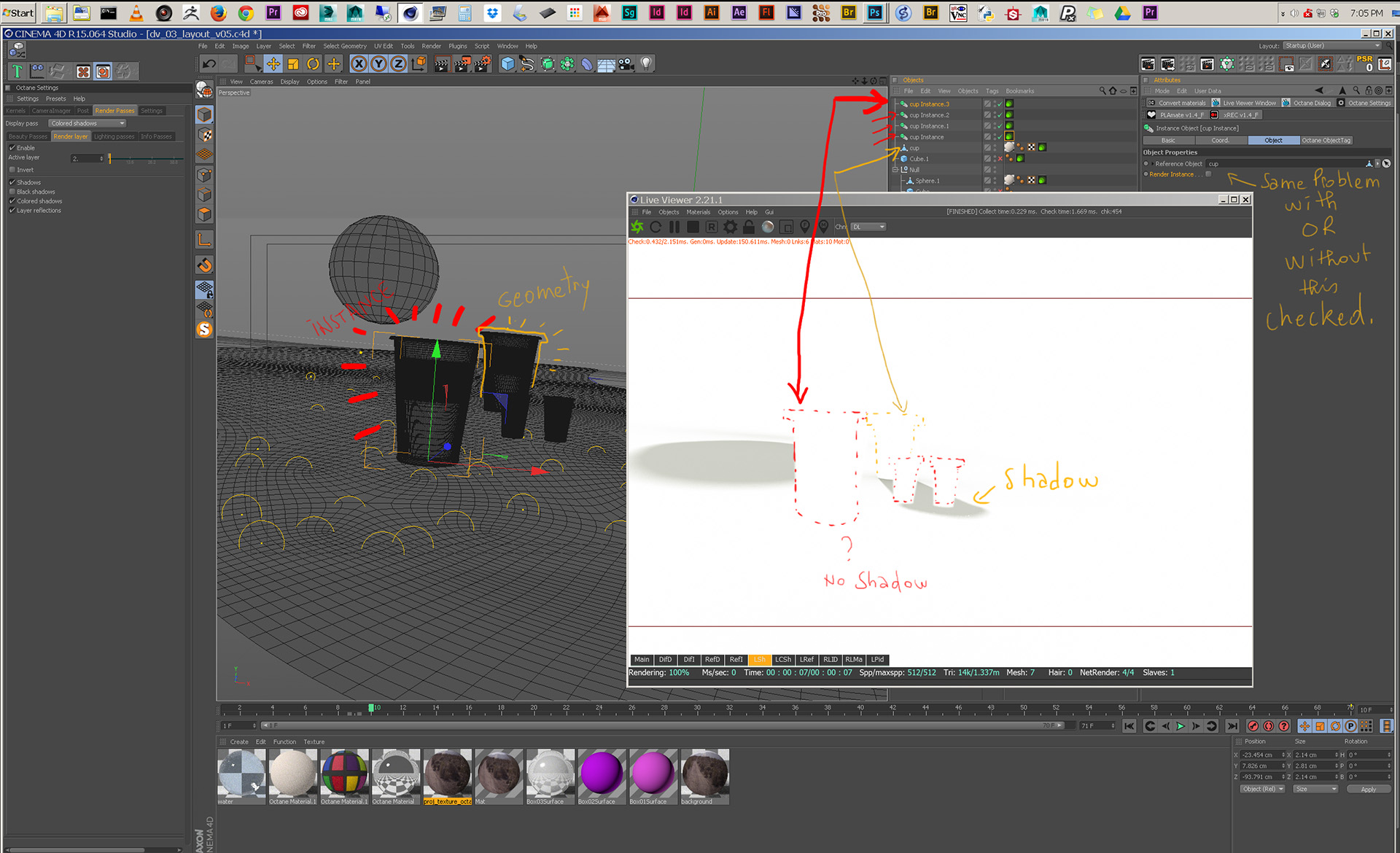Toggle clay mode sphere in Live Viewer
The height and width of the screenshot is (853, 1400).
point(767,227)
